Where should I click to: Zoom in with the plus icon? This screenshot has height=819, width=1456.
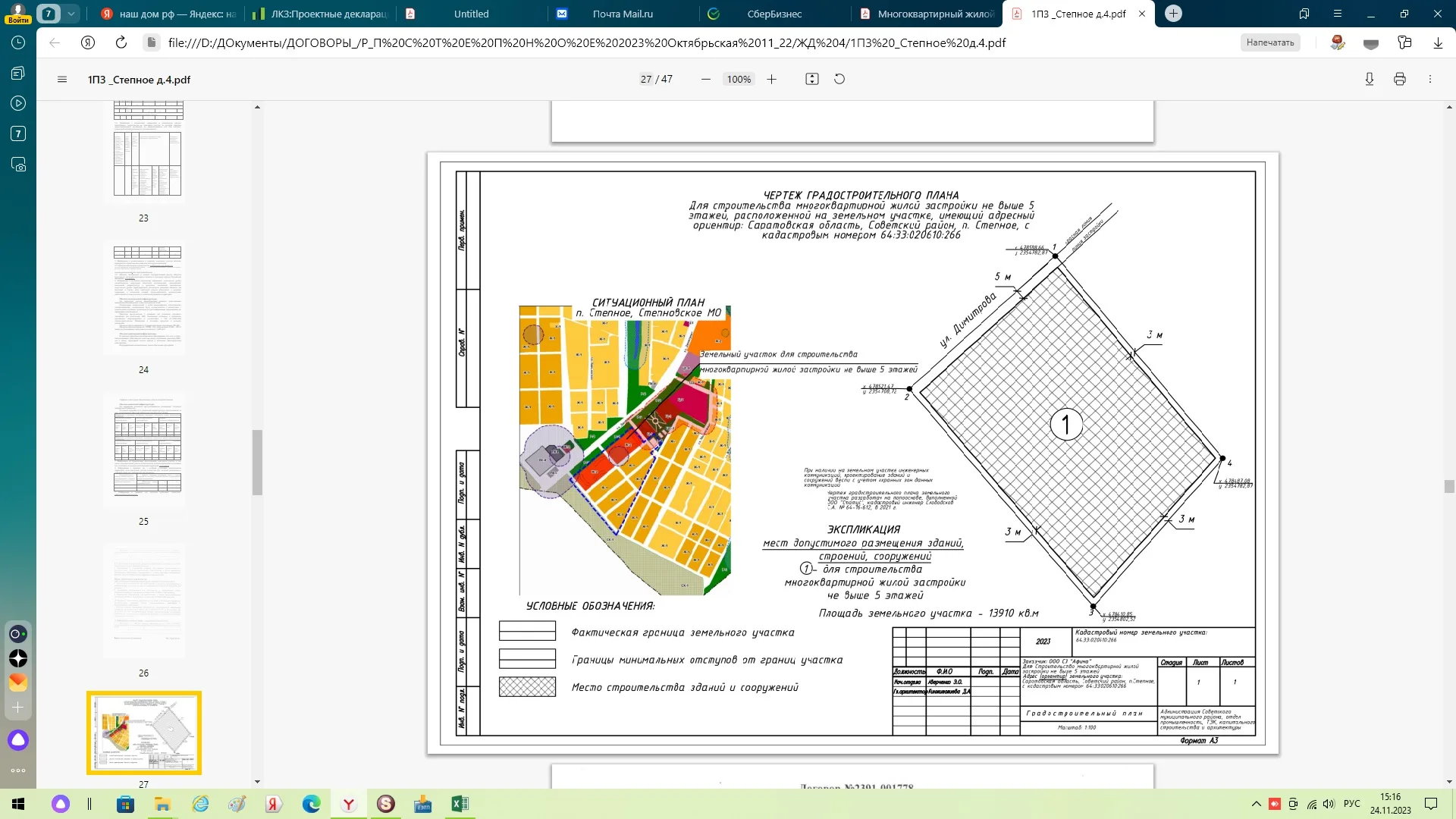tap(771, 80)
